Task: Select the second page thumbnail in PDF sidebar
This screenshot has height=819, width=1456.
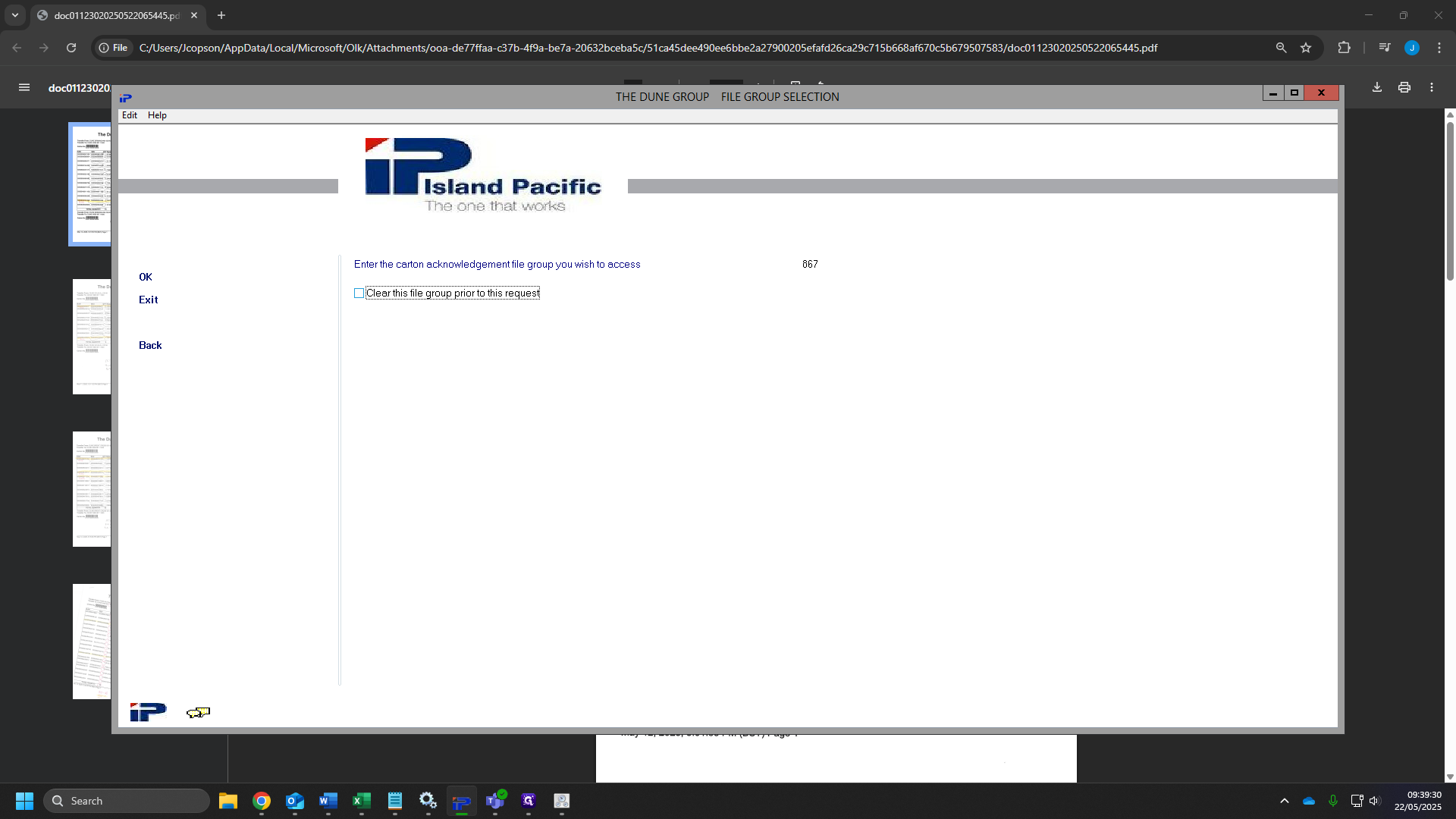Action: [92, 337]
